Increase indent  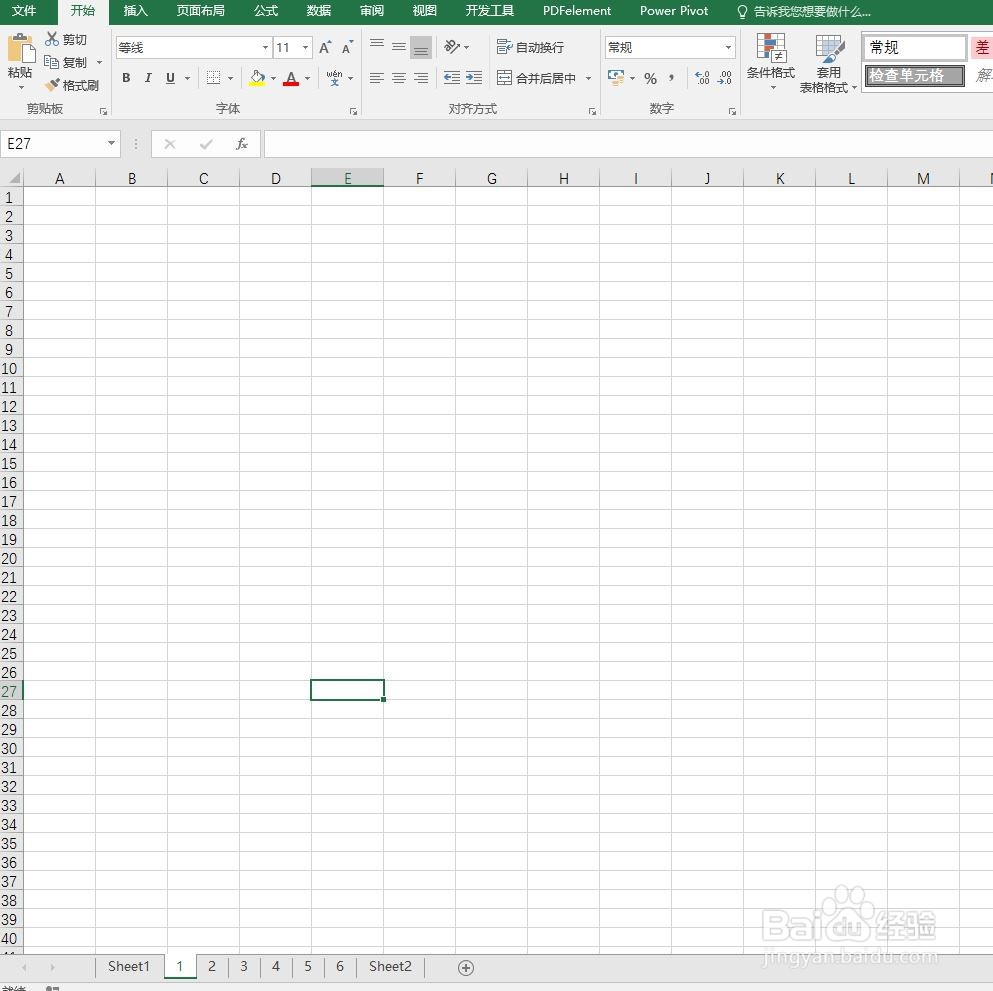(x=474, y=78)
